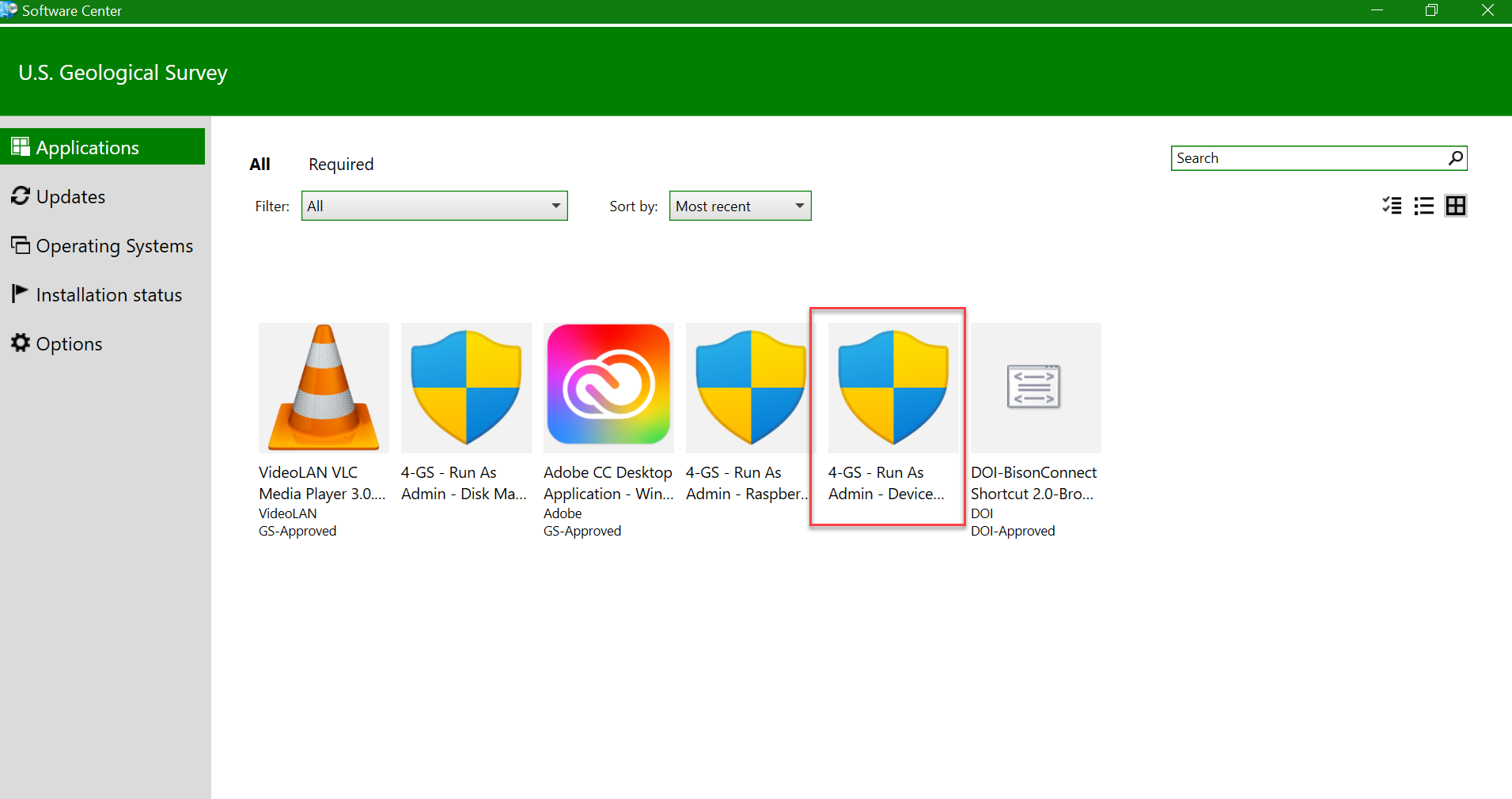Viewport: 1512px width, 799px height.
Task: Open the Filter dropdown set to All
Action: point(434,206)
